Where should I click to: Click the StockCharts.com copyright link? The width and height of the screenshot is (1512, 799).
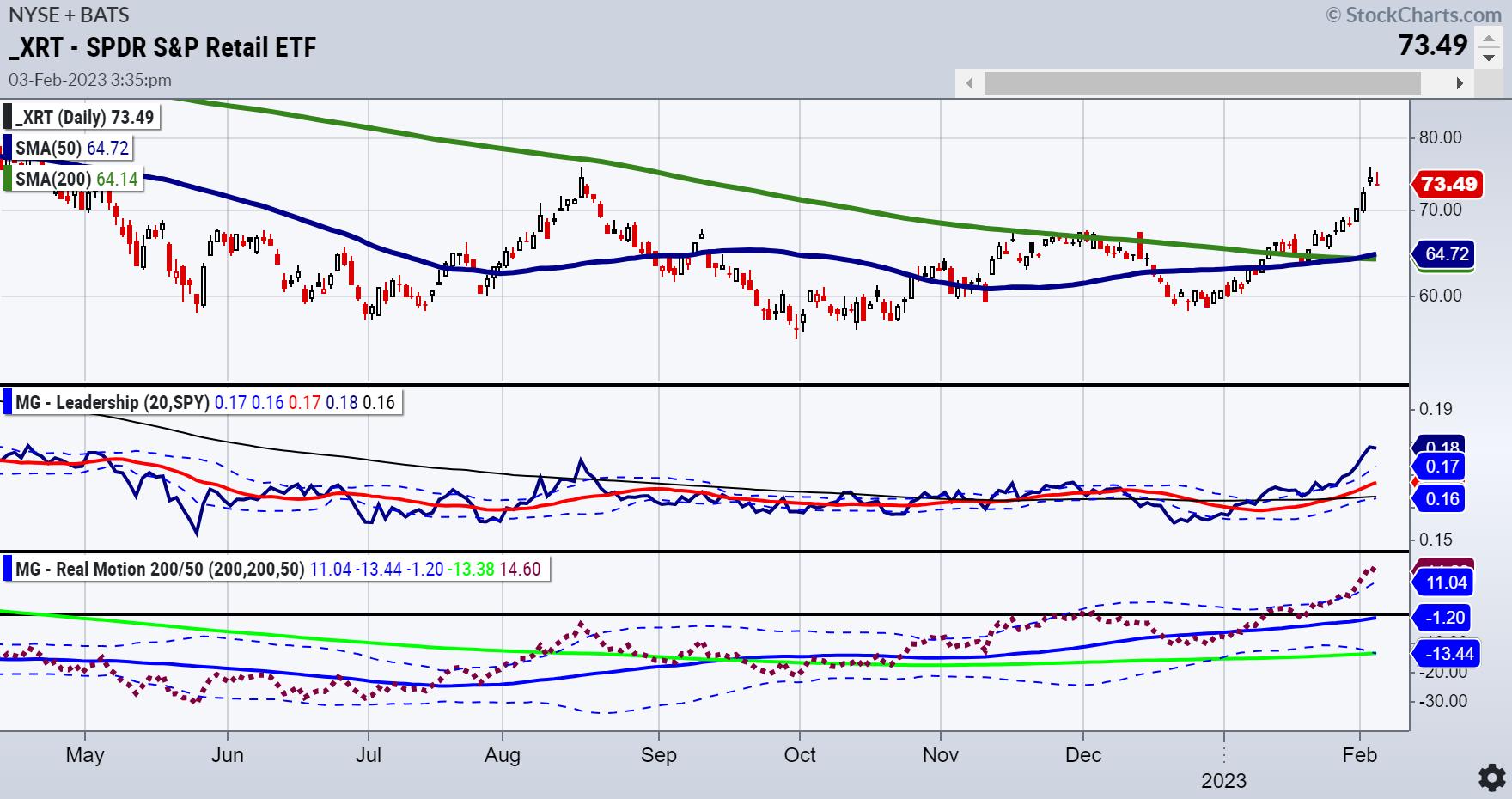click(x=1417, y=14)
